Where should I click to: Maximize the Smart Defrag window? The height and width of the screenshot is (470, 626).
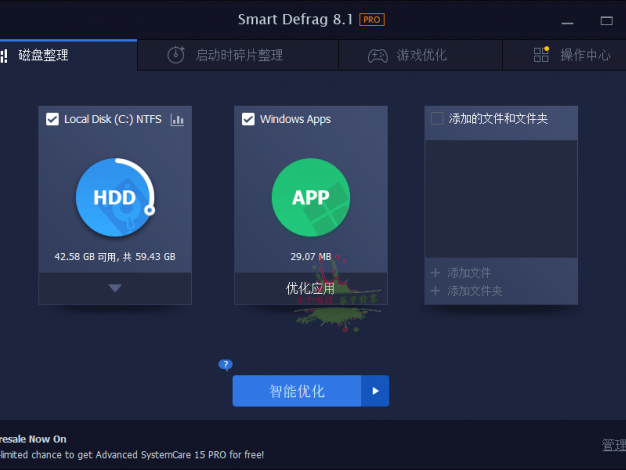click(x=606, y=21)
